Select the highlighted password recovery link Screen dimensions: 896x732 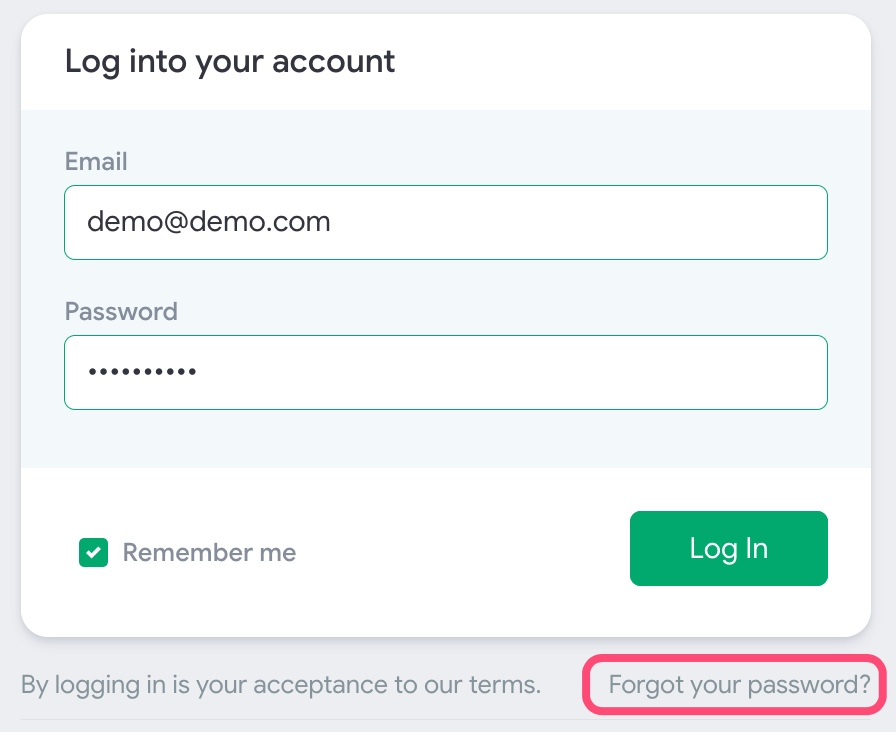[x=740, y=685]
